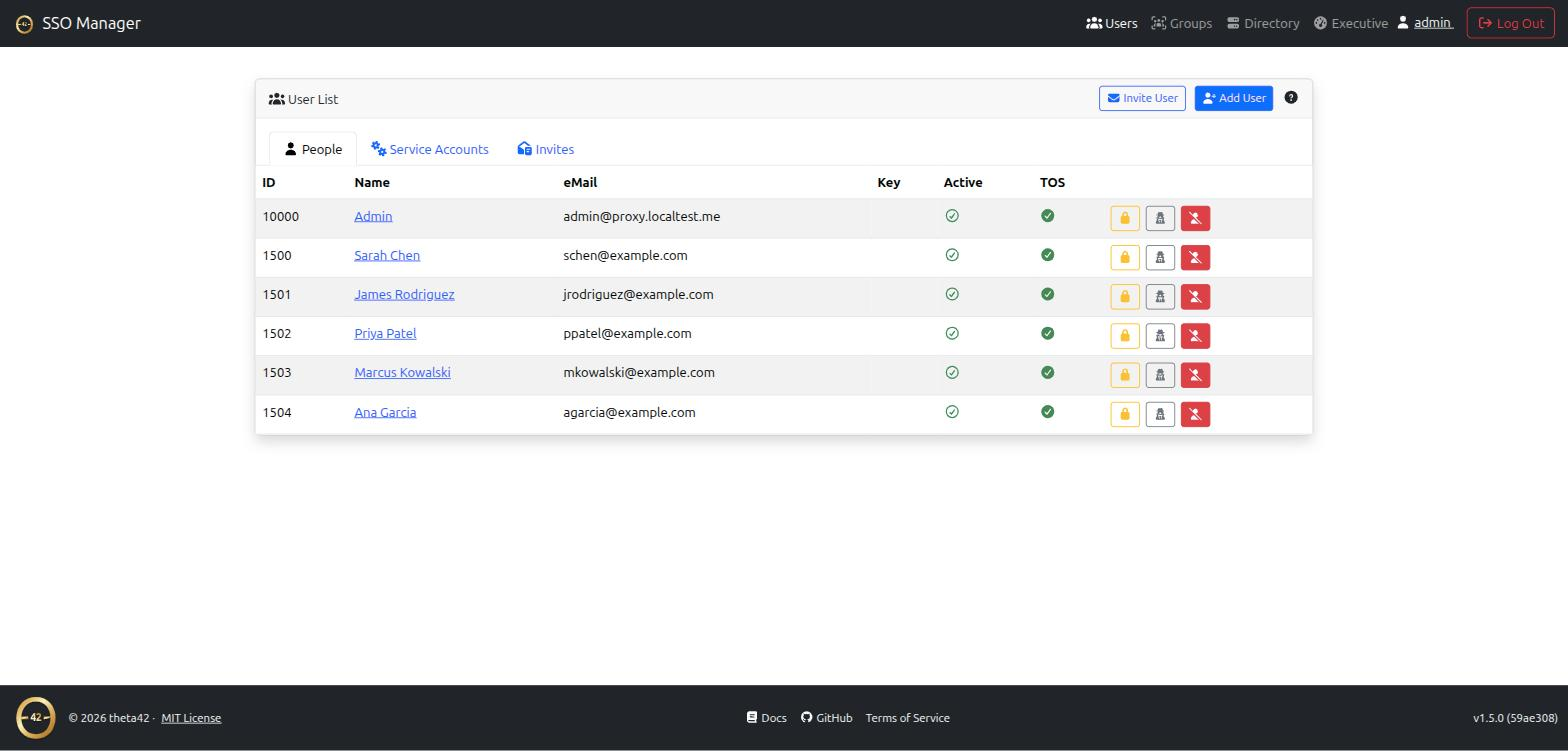This screenshot has height=751, width=1568.
Task: Toggle the TOS checkmark for Priya Patel
Action: (1047, 333)
